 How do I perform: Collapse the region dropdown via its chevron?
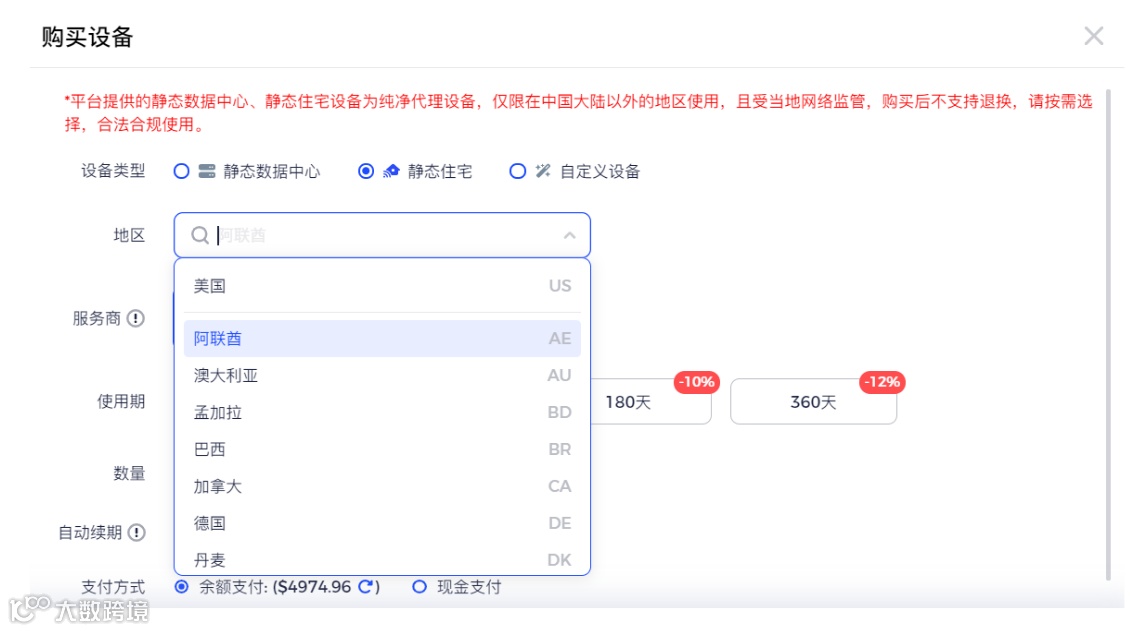point(569,235)
